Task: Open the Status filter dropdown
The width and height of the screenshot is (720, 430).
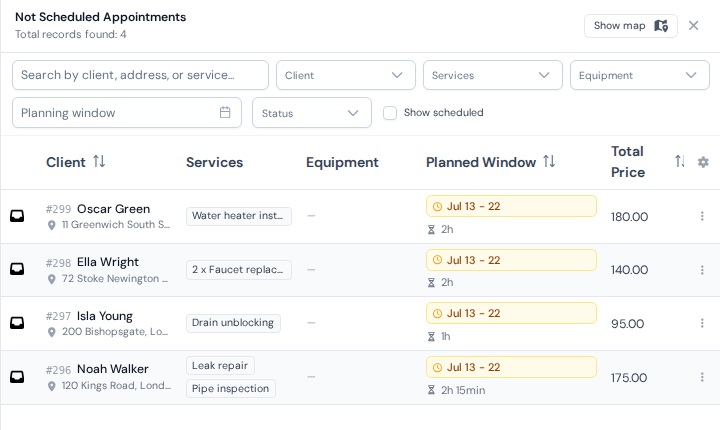Action: (x=312, y=113)
